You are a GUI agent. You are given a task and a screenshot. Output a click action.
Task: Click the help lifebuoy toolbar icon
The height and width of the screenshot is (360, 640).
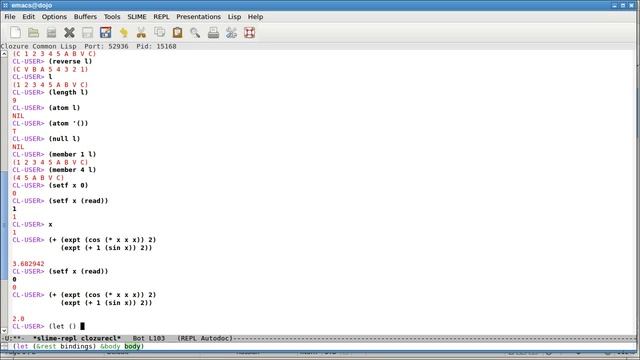249,33
